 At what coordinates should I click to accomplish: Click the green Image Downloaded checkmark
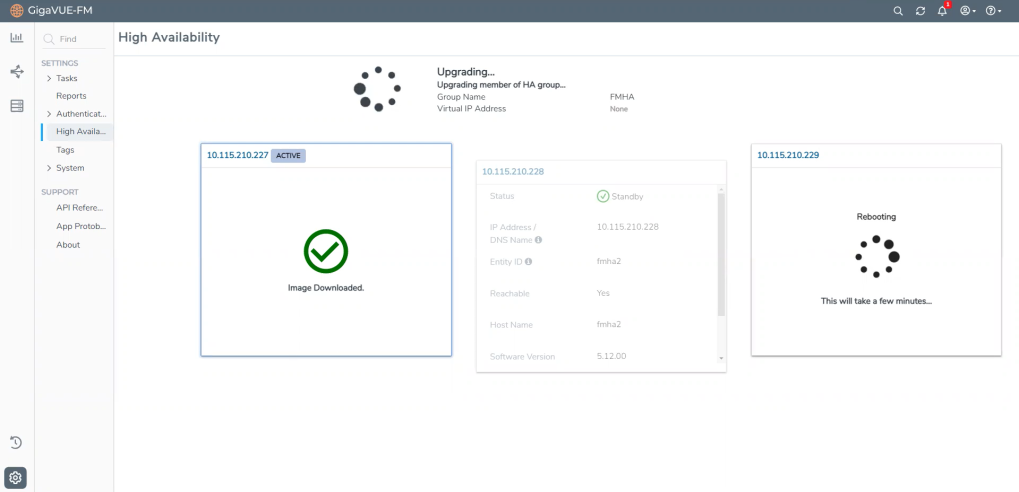coord(326,251)
